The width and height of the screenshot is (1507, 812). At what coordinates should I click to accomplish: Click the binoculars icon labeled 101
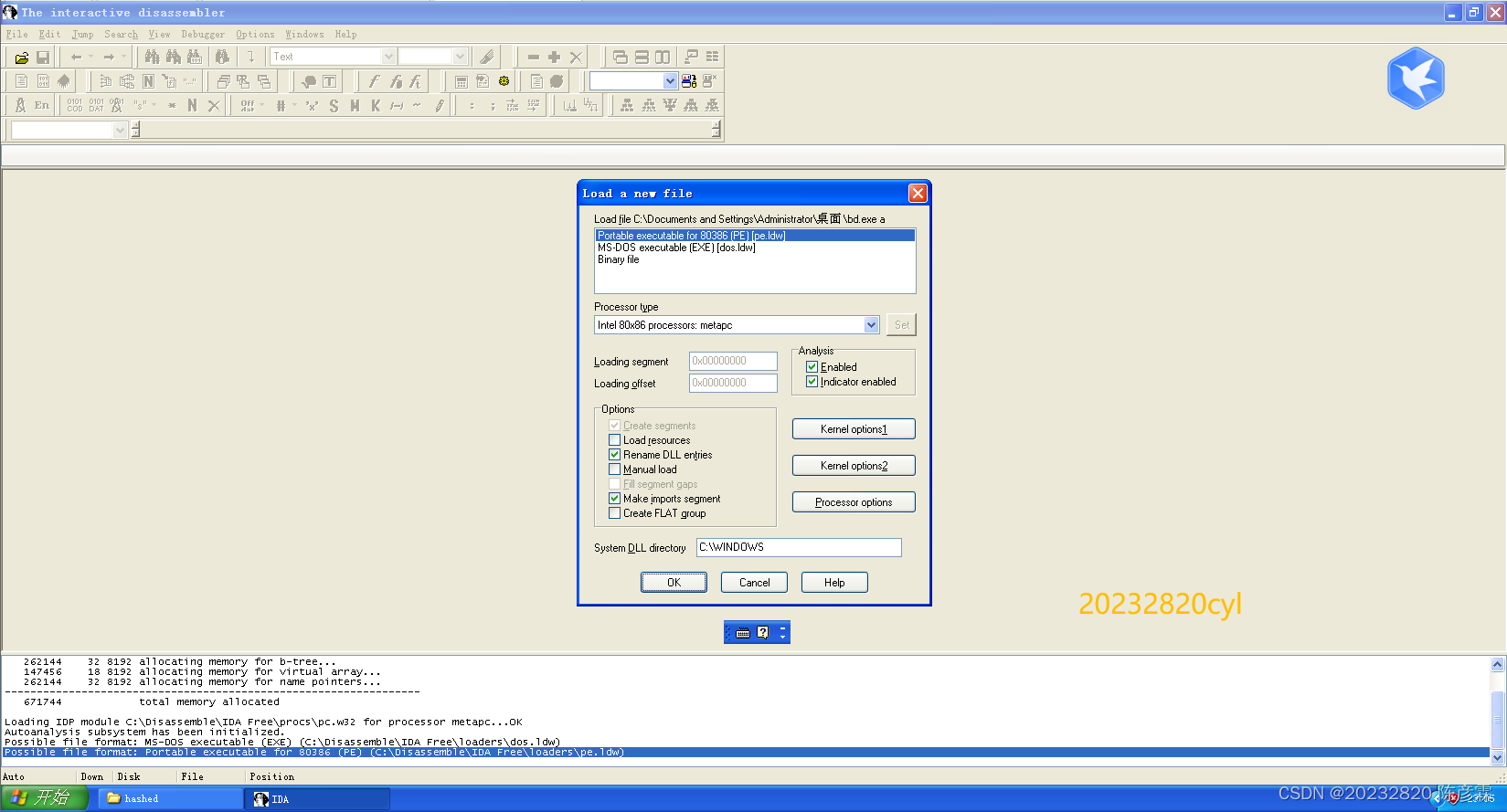[x=194, y=57]
